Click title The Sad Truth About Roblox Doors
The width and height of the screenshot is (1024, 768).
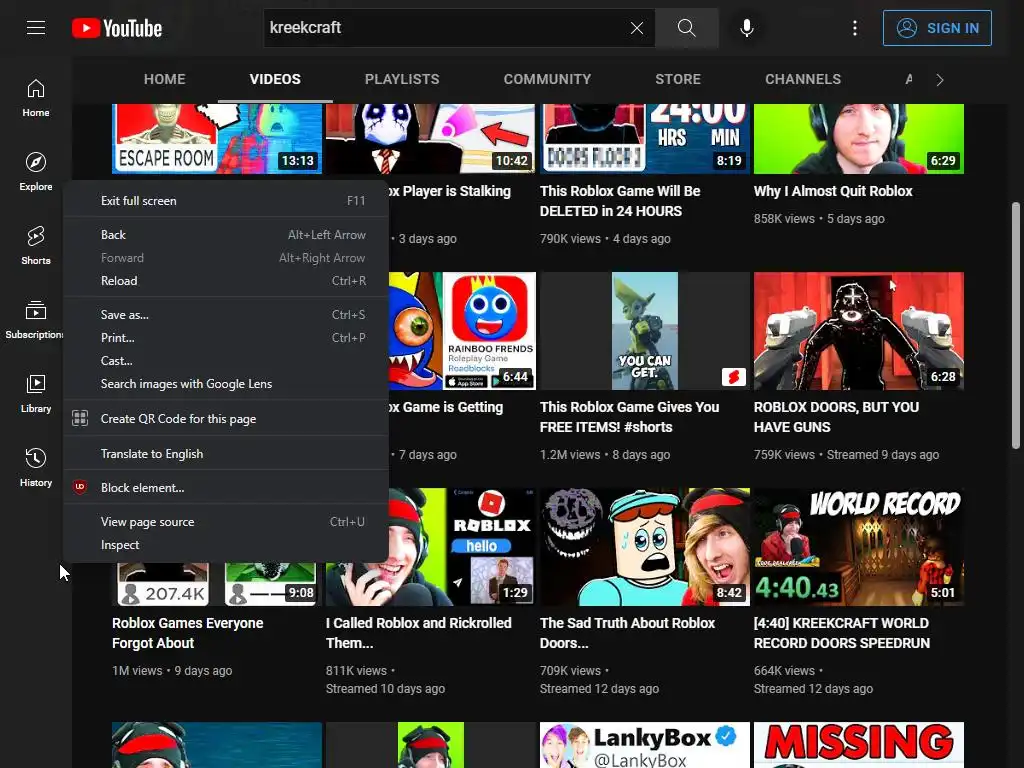pyautogui.click(x=627, y=633)
